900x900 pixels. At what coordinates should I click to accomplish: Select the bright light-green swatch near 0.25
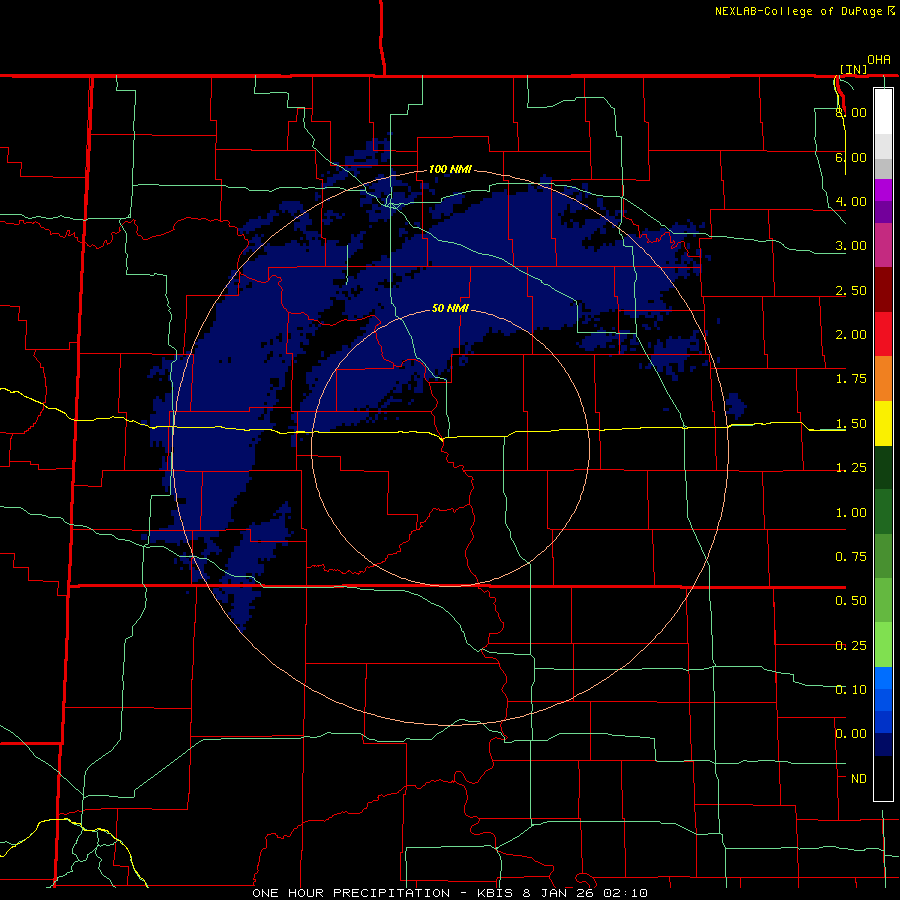[883, 645]
